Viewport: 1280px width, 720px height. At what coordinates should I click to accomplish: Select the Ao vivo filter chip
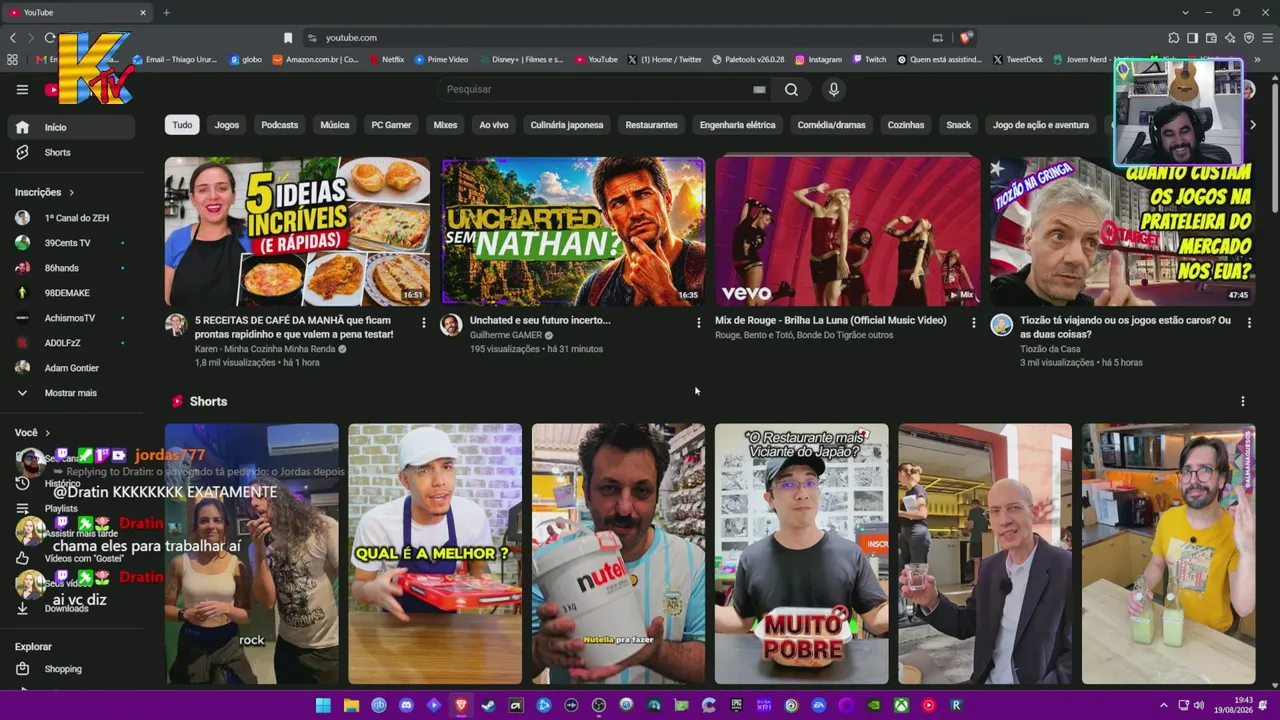click(x=494, y=125)
